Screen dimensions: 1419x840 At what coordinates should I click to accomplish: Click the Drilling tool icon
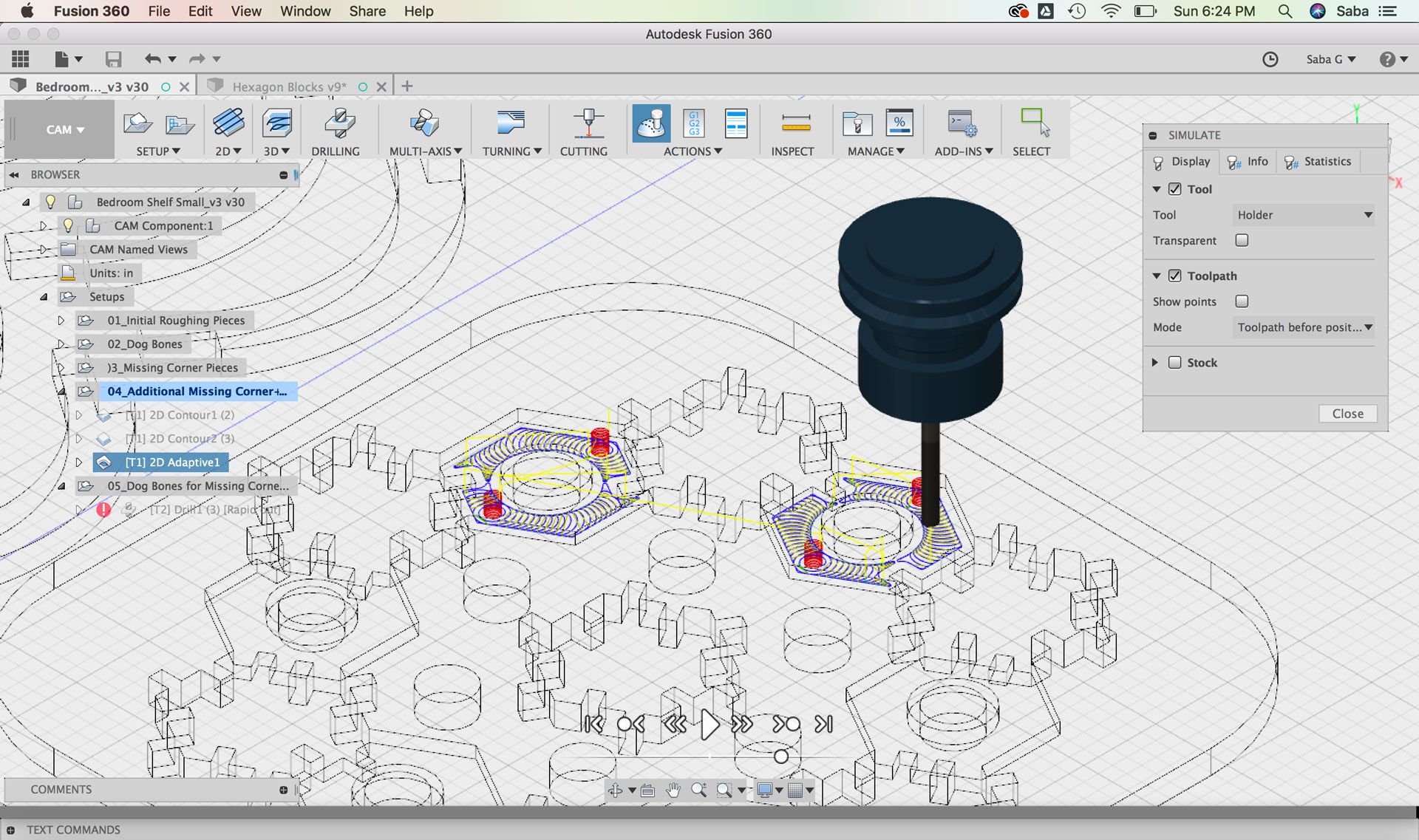339,123
